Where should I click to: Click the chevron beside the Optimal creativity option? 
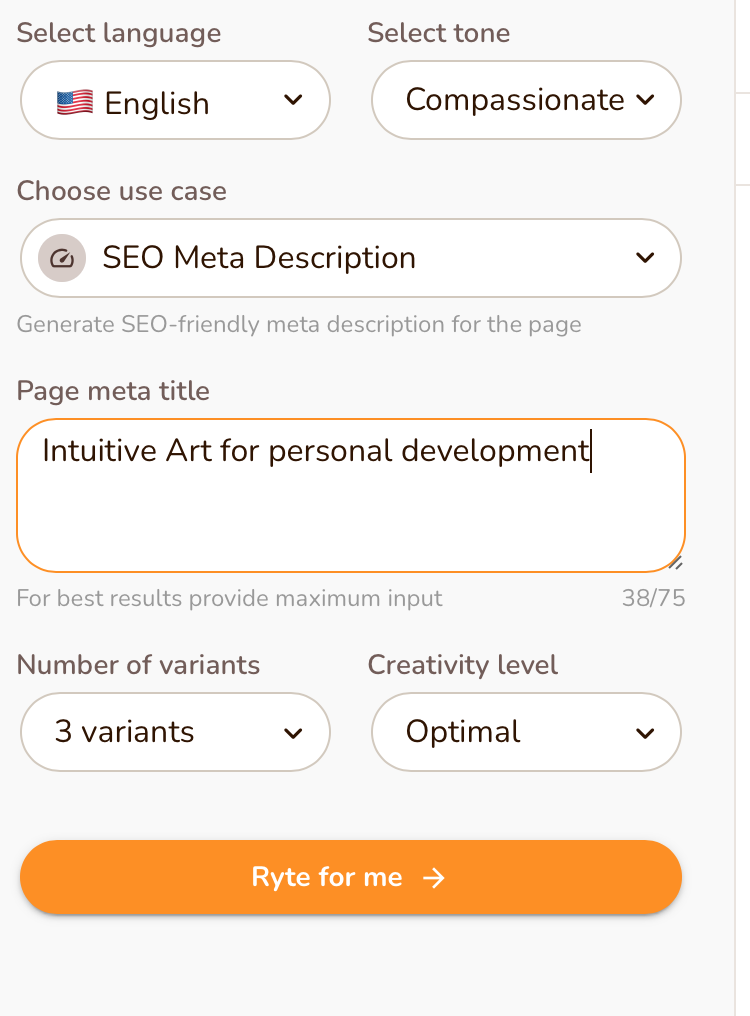tap(645, 733)
